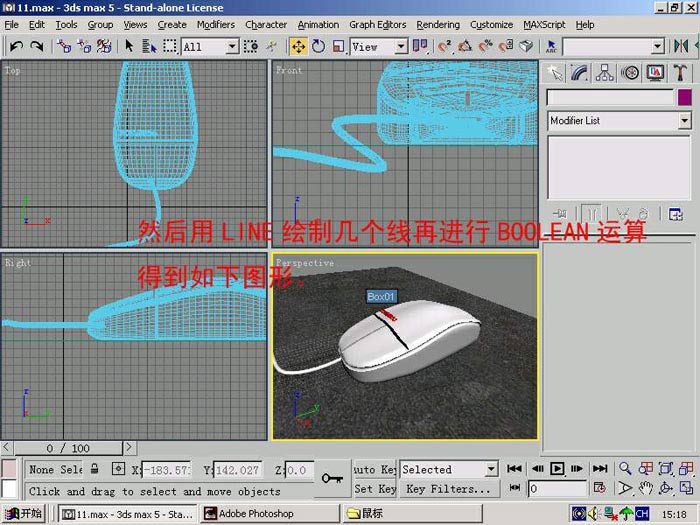Open the Customize menu
700x525 pixels.
[x=492, y=25]
